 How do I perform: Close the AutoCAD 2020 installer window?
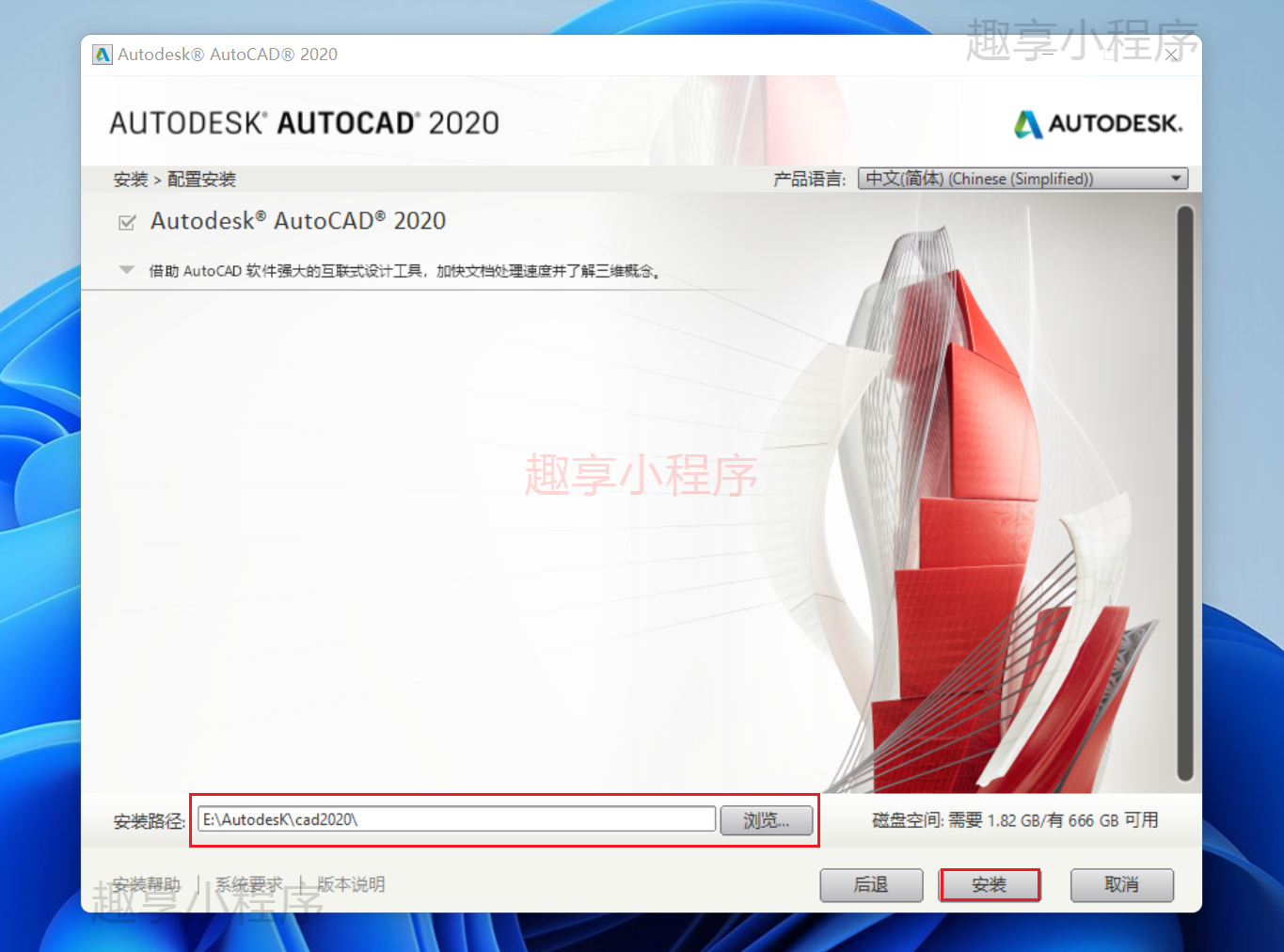tap(1171, 56)
